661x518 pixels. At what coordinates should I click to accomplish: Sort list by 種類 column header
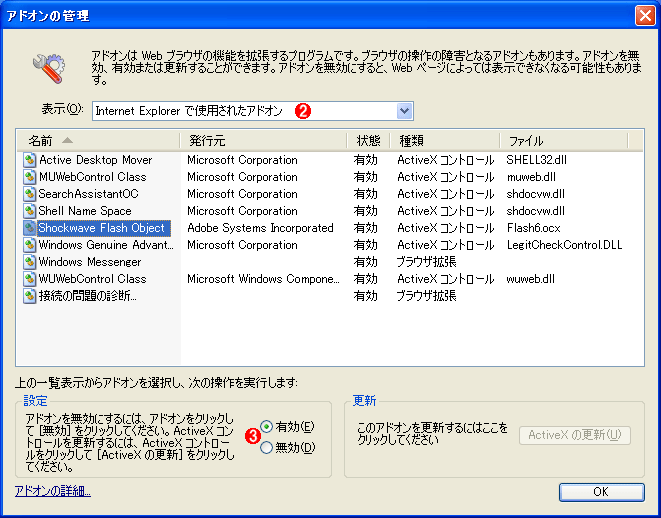point(445,141)
